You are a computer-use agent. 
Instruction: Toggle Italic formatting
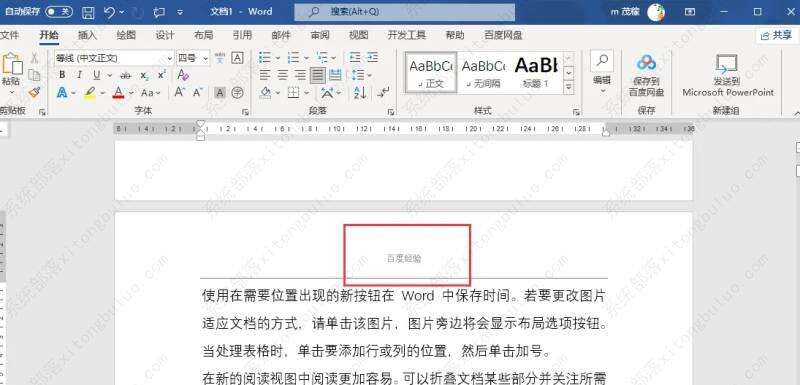[79, 75]
